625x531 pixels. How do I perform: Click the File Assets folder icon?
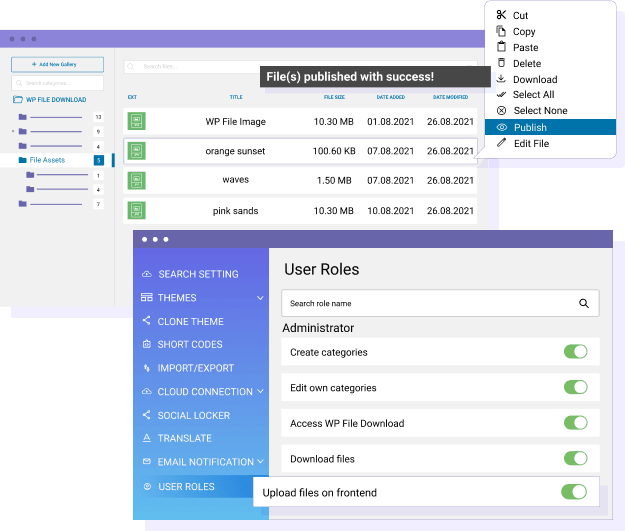coord(23,160)
